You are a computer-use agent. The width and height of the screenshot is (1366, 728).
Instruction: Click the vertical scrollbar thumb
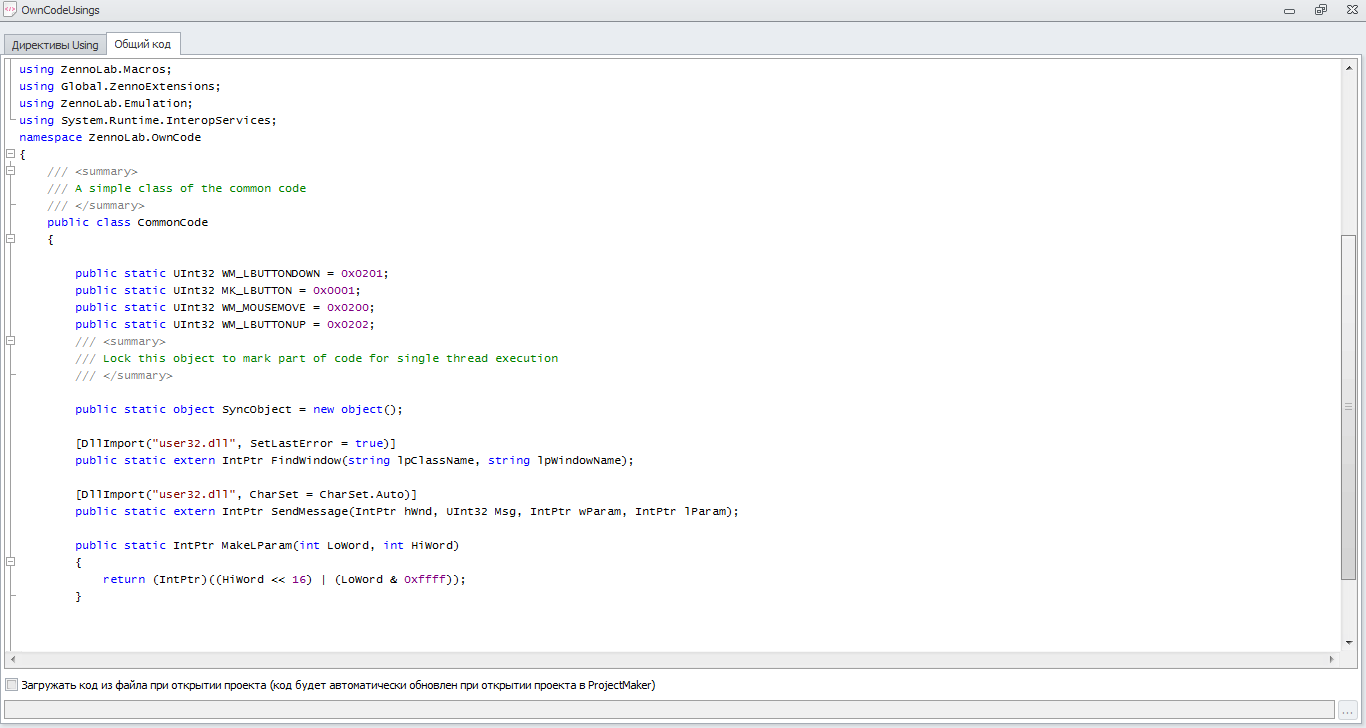point(1349,407)
